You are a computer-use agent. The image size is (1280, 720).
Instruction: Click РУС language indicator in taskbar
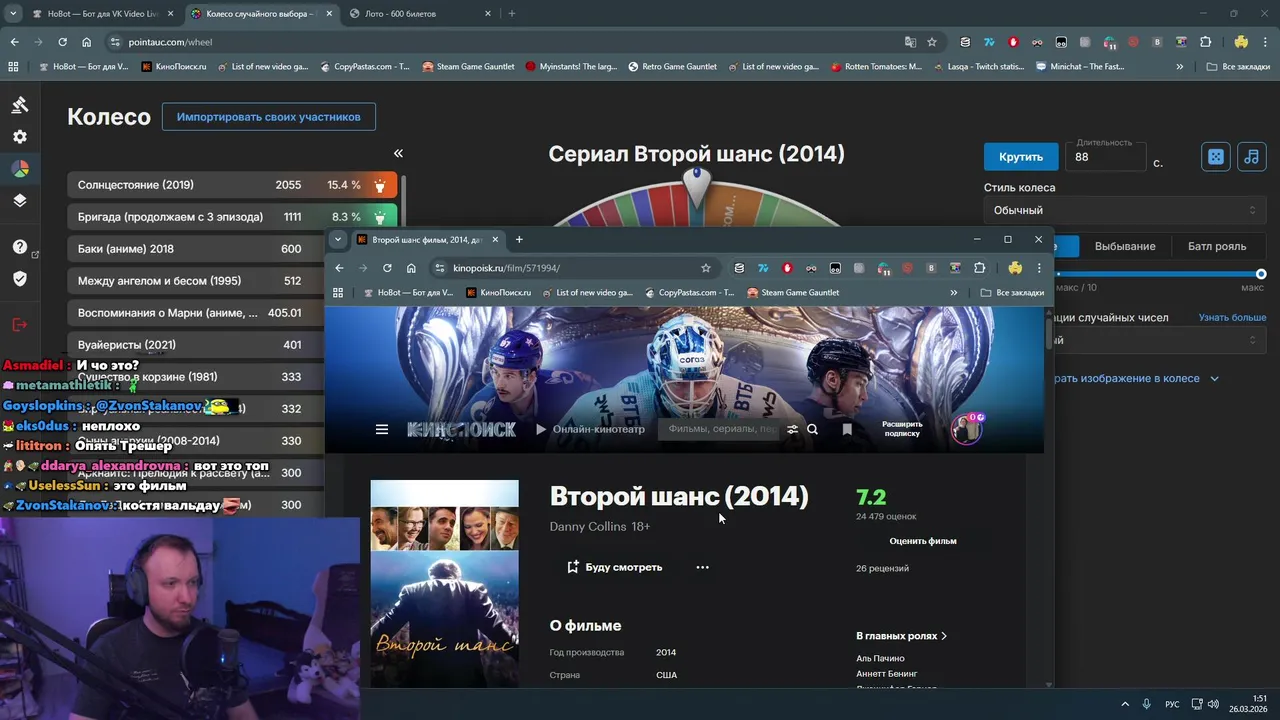pyautogui.click(x=1172, y=704)
